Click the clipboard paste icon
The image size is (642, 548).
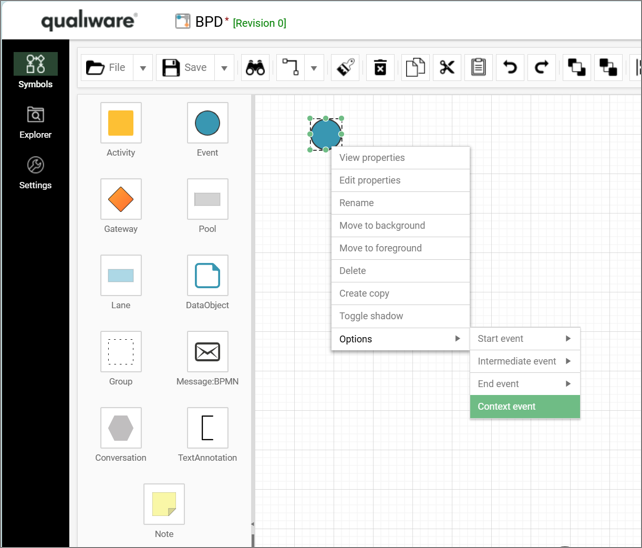478,67
